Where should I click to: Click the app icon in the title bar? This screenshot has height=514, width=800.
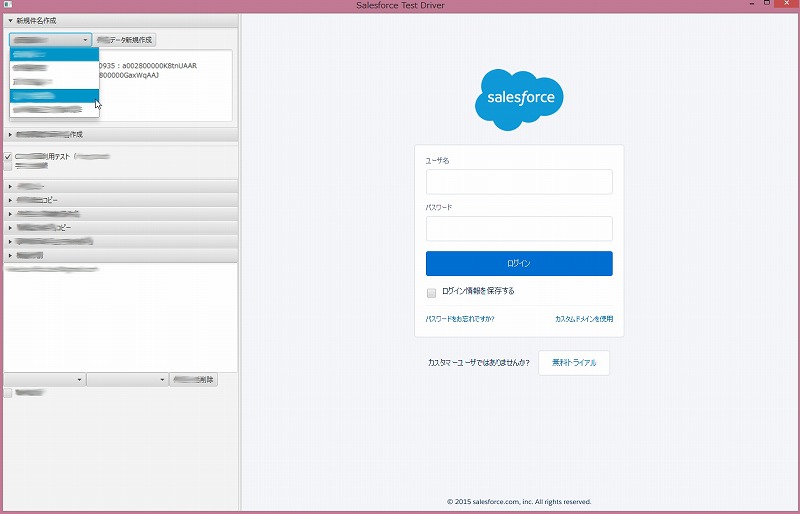click(8, 5)
